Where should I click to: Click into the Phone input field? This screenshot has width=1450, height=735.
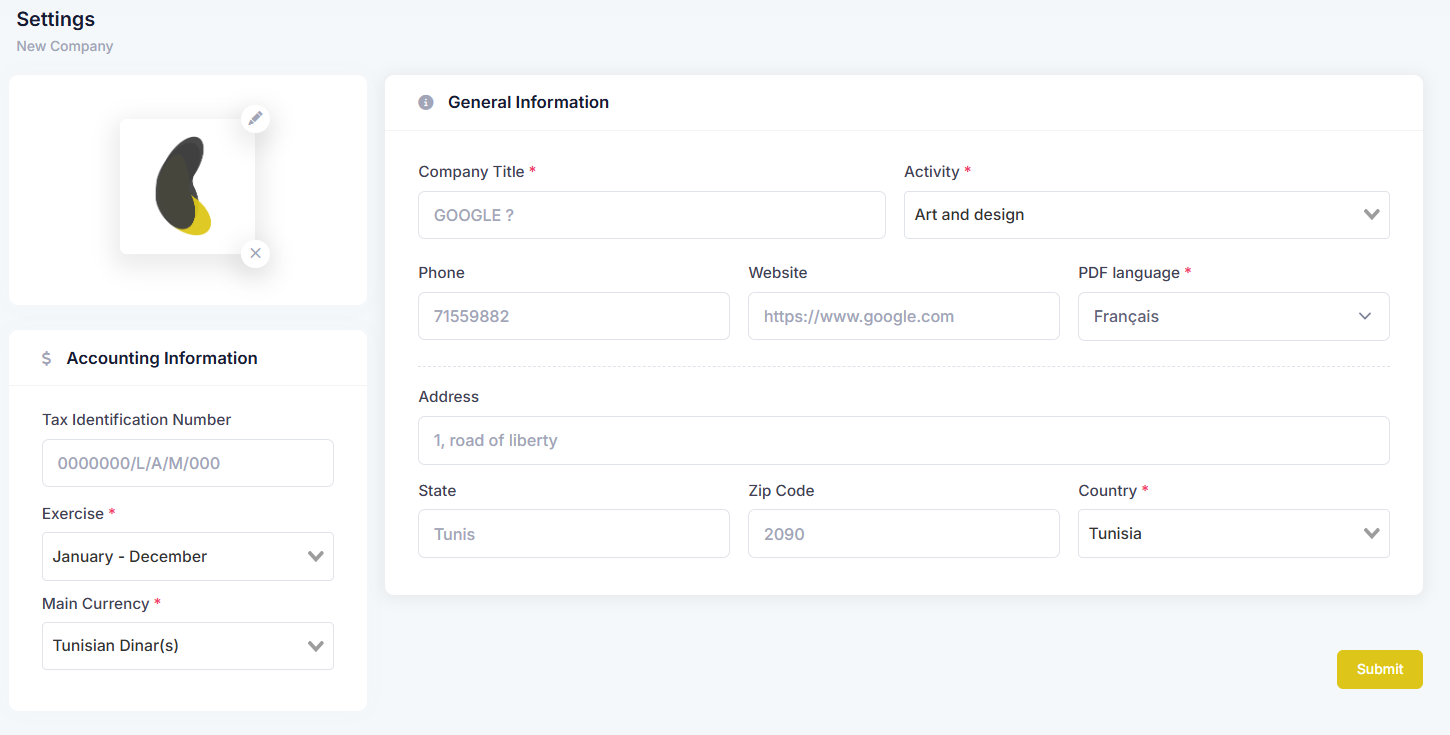[x=574, y=316]
